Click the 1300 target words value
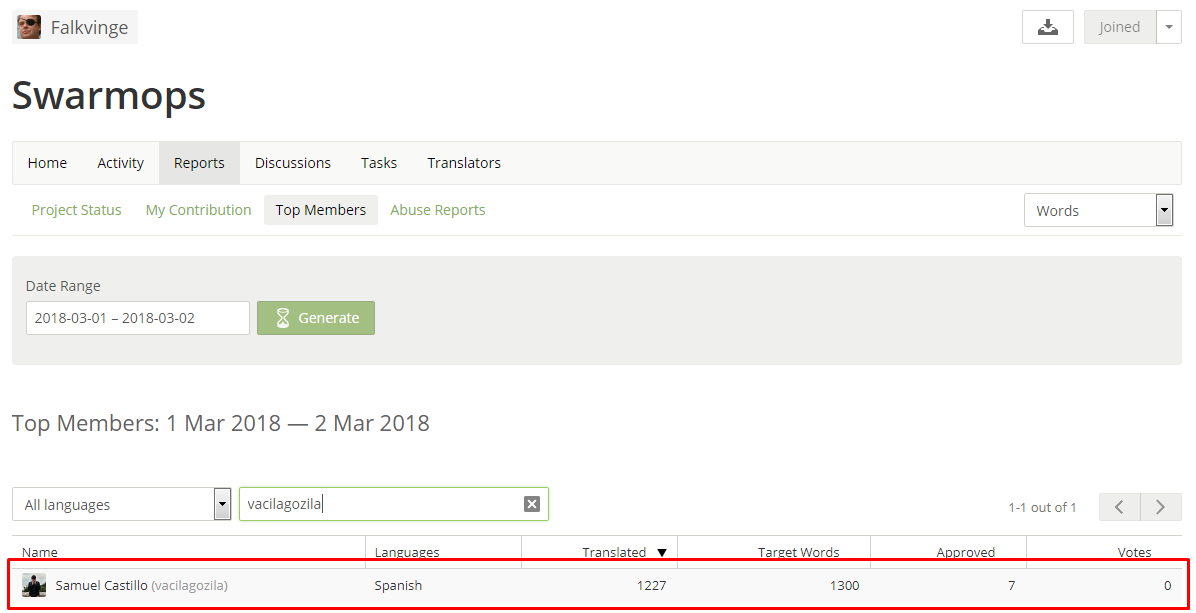Viewport: 1196px width, 613px height. 844,586
